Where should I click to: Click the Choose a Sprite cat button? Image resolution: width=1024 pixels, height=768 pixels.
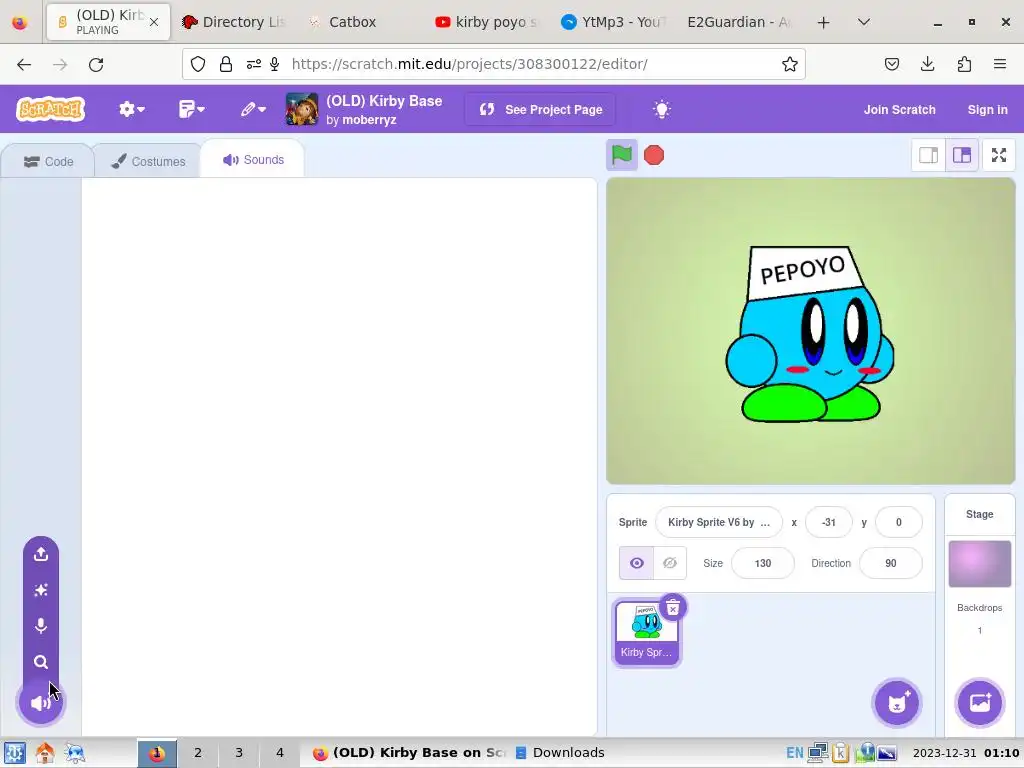point(897,703)
